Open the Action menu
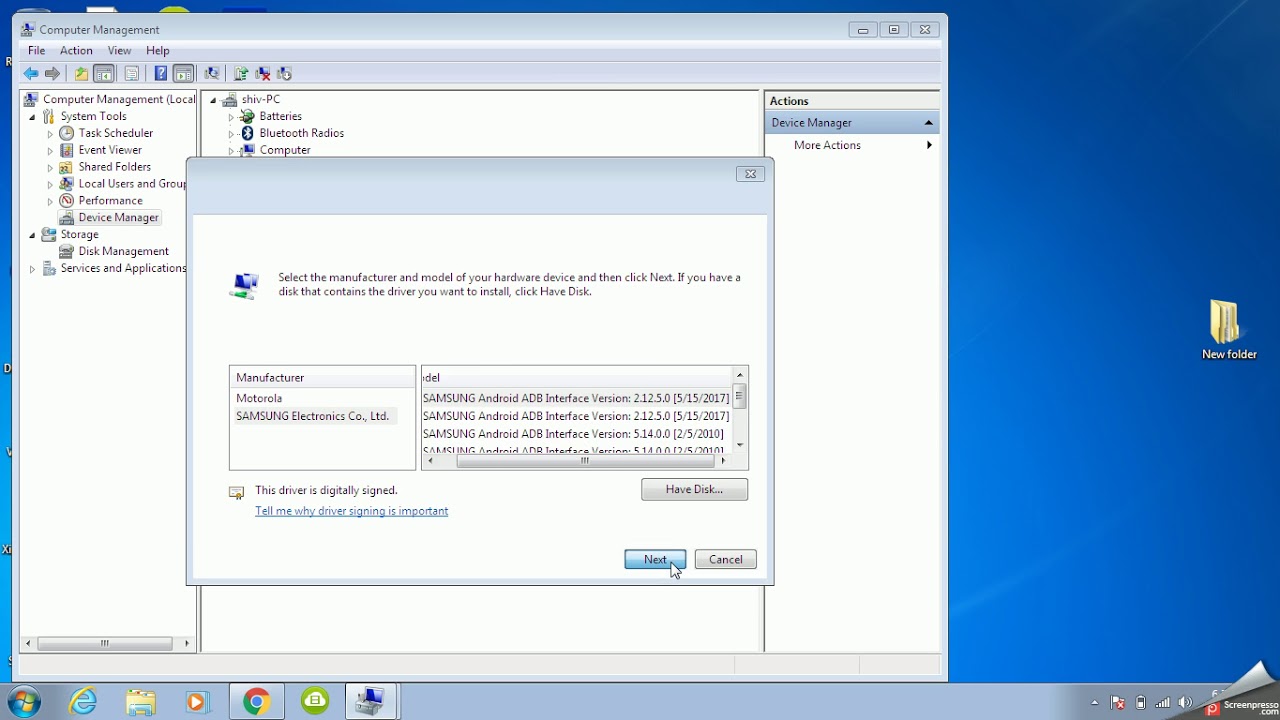1280x720 pixels. point(76,50)
